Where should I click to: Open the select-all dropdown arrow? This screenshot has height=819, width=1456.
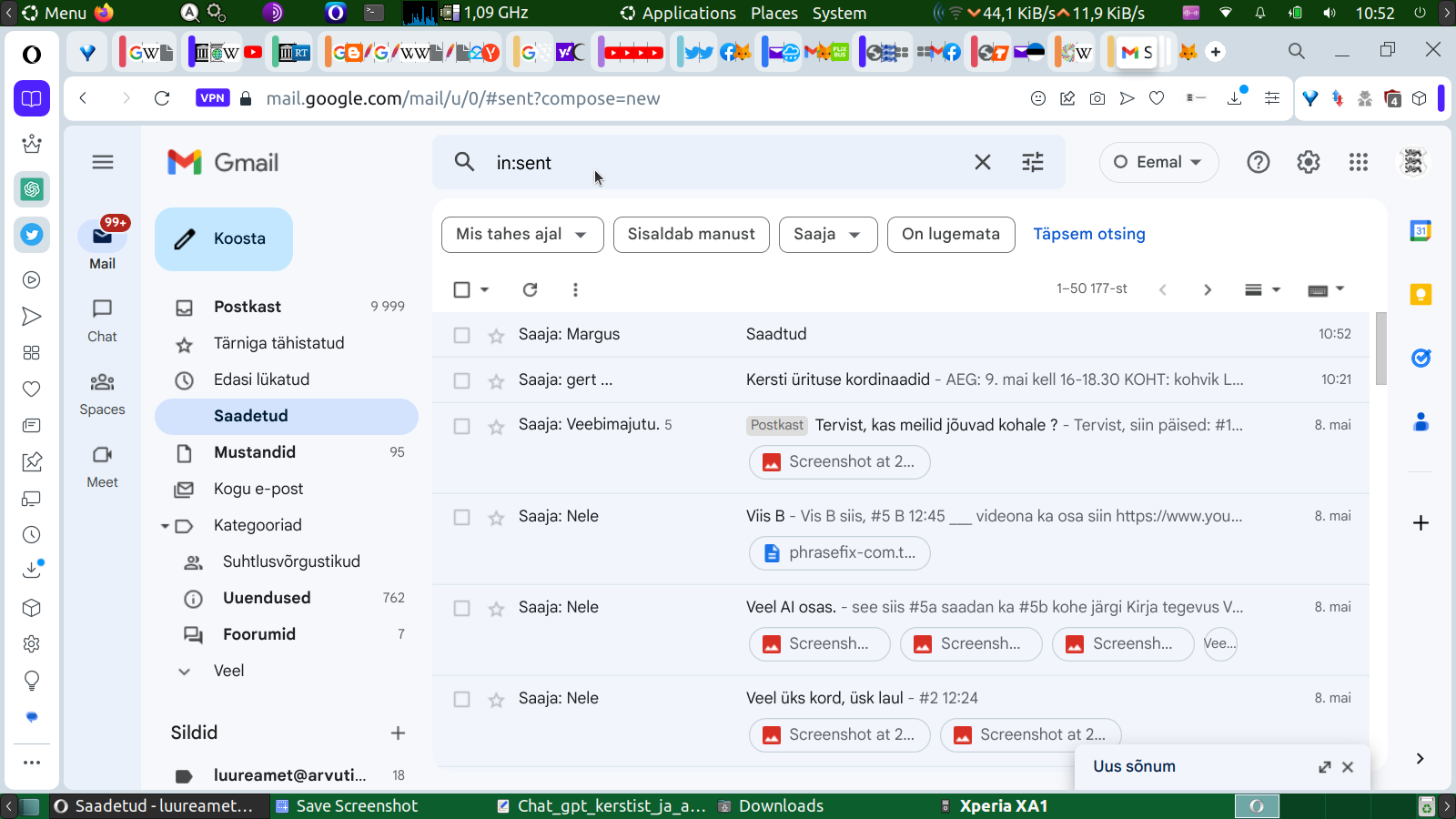click(484, 289)
